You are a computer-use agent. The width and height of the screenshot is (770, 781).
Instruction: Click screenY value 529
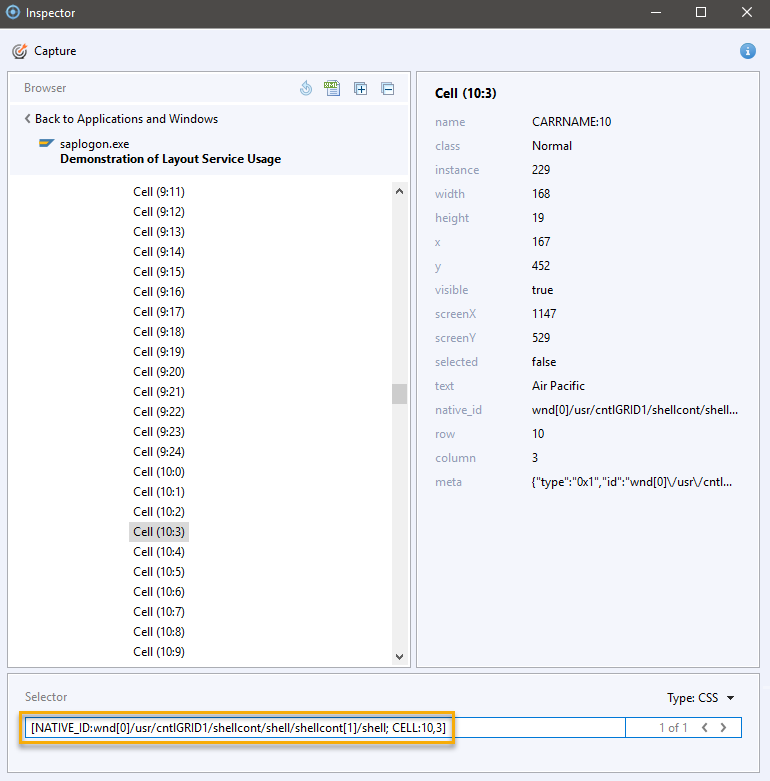pos(541,337)
